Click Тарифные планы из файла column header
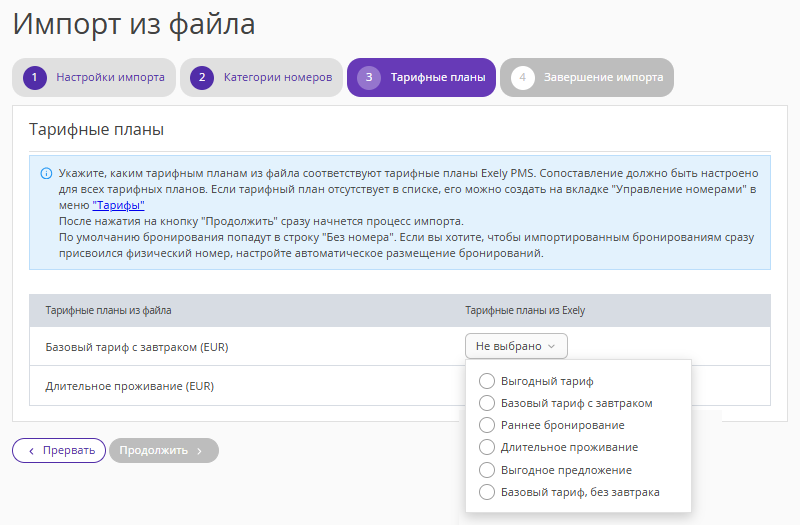This screenshot has width=800, height=525. (108, 310)
